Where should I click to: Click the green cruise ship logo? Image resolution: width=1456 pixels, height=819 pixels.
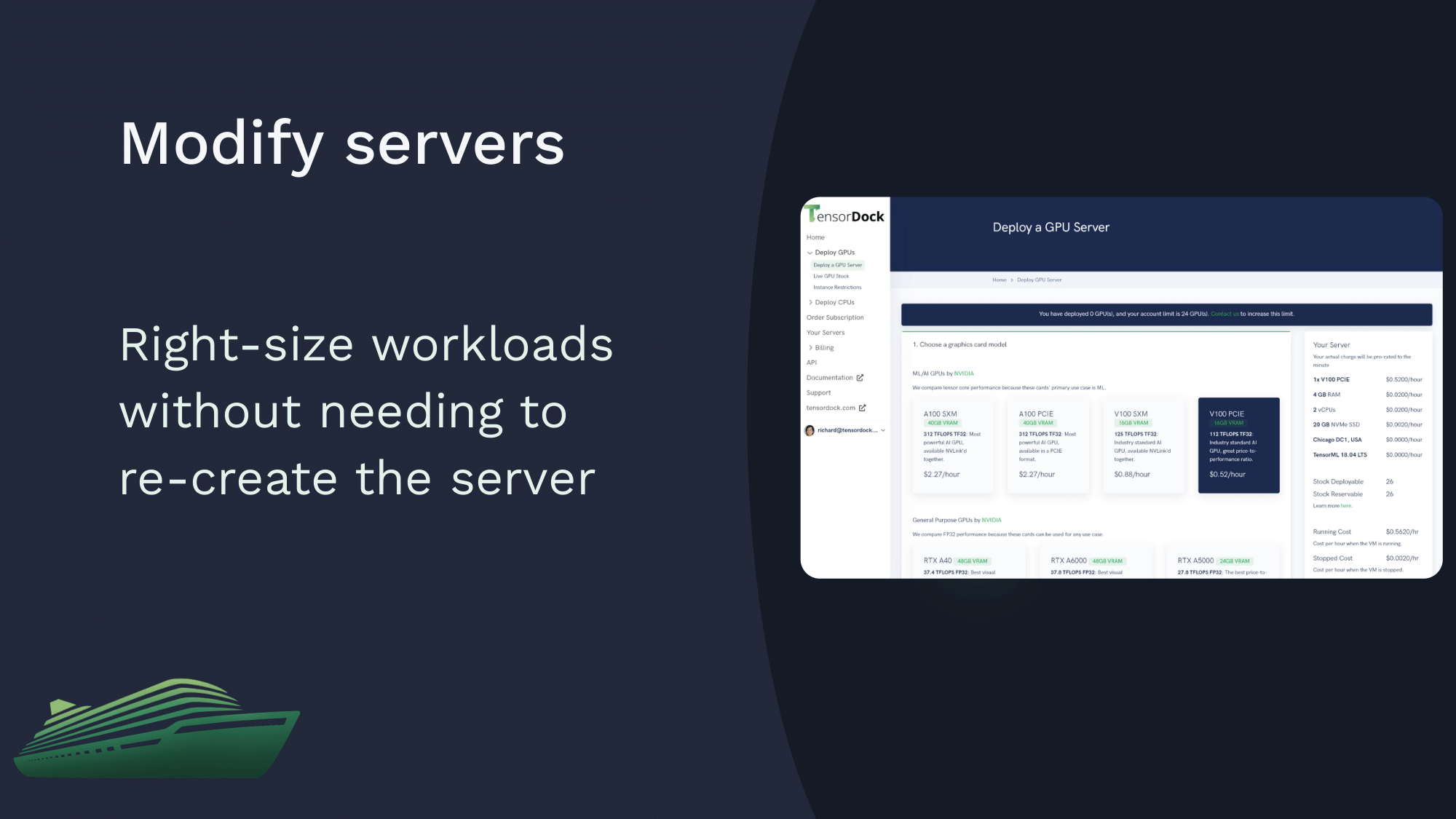tap(157, 728)
